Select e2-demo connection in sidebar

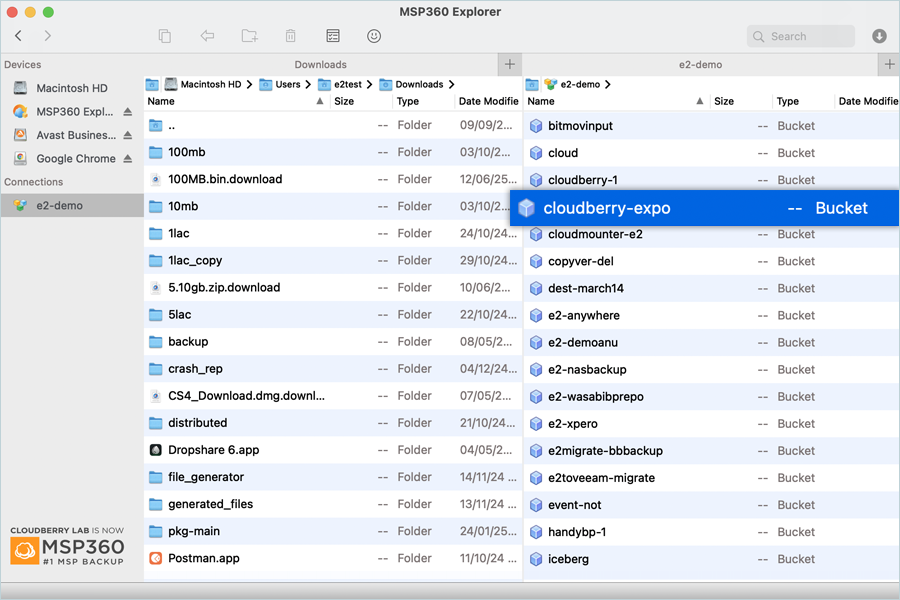(60, 206)
